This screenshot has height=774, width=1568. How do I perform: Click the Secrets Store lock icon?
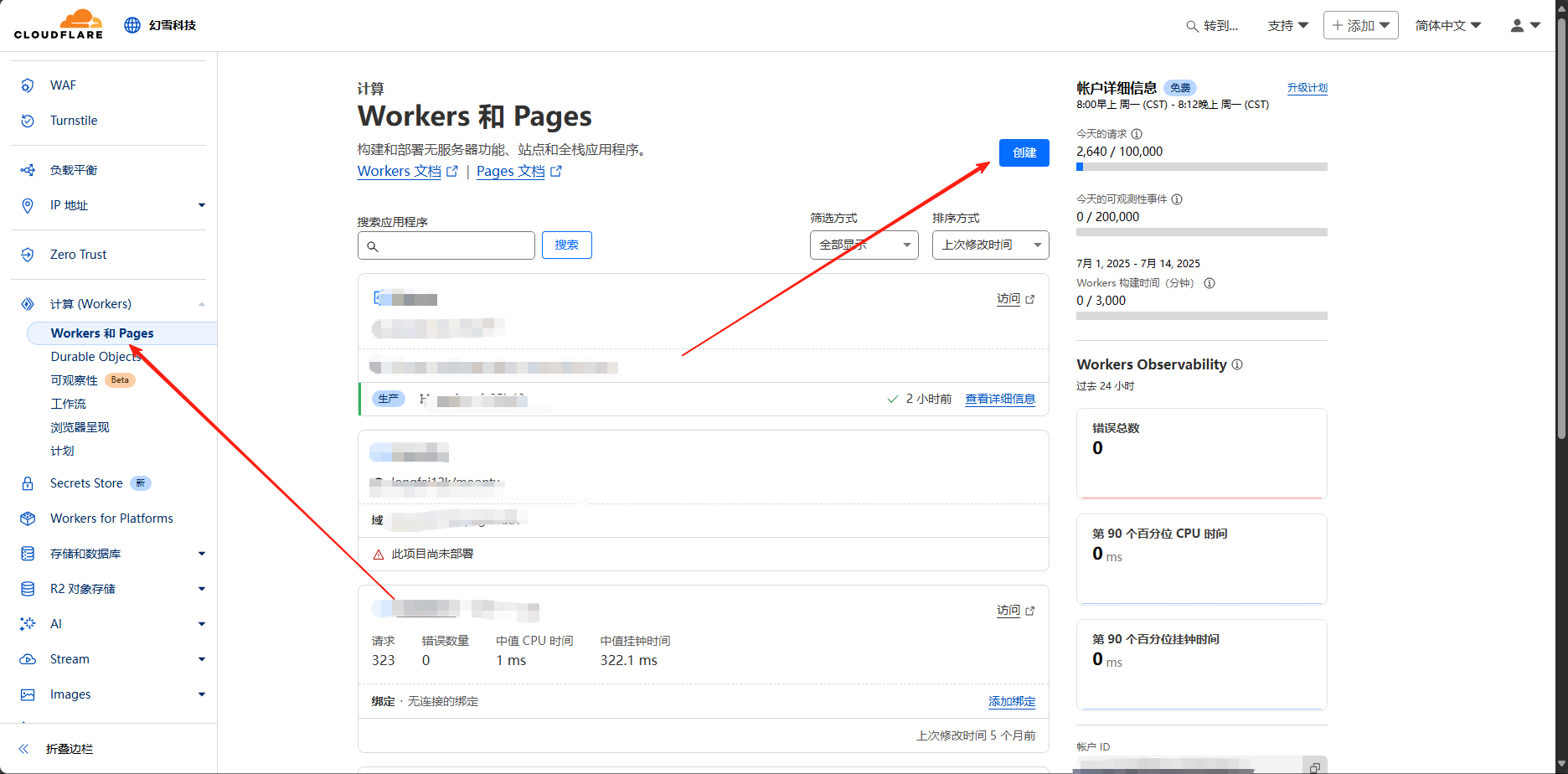click(x=28, y=483)
